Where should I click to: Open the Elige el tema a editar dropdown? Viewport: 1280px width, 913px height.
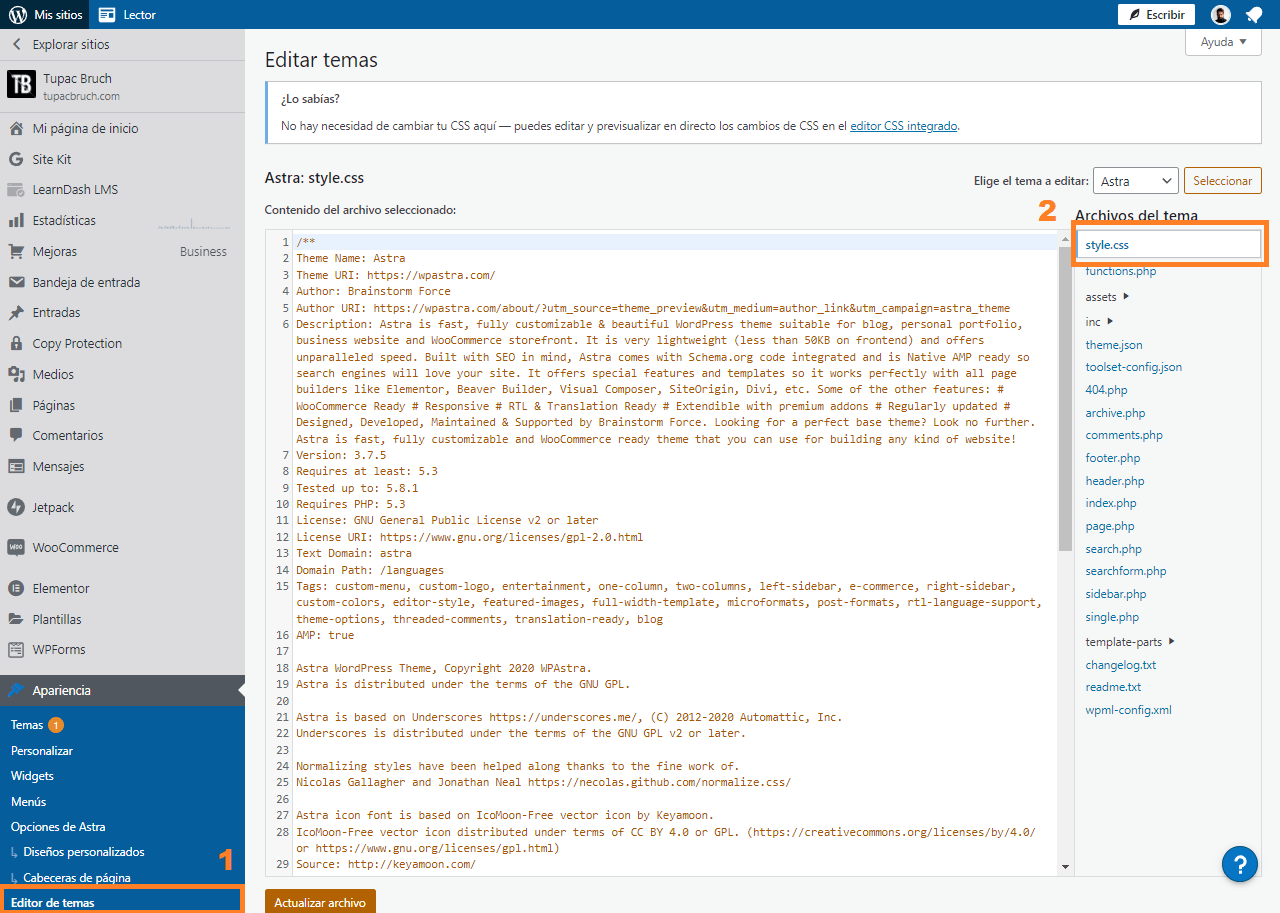pos(1135,180)
